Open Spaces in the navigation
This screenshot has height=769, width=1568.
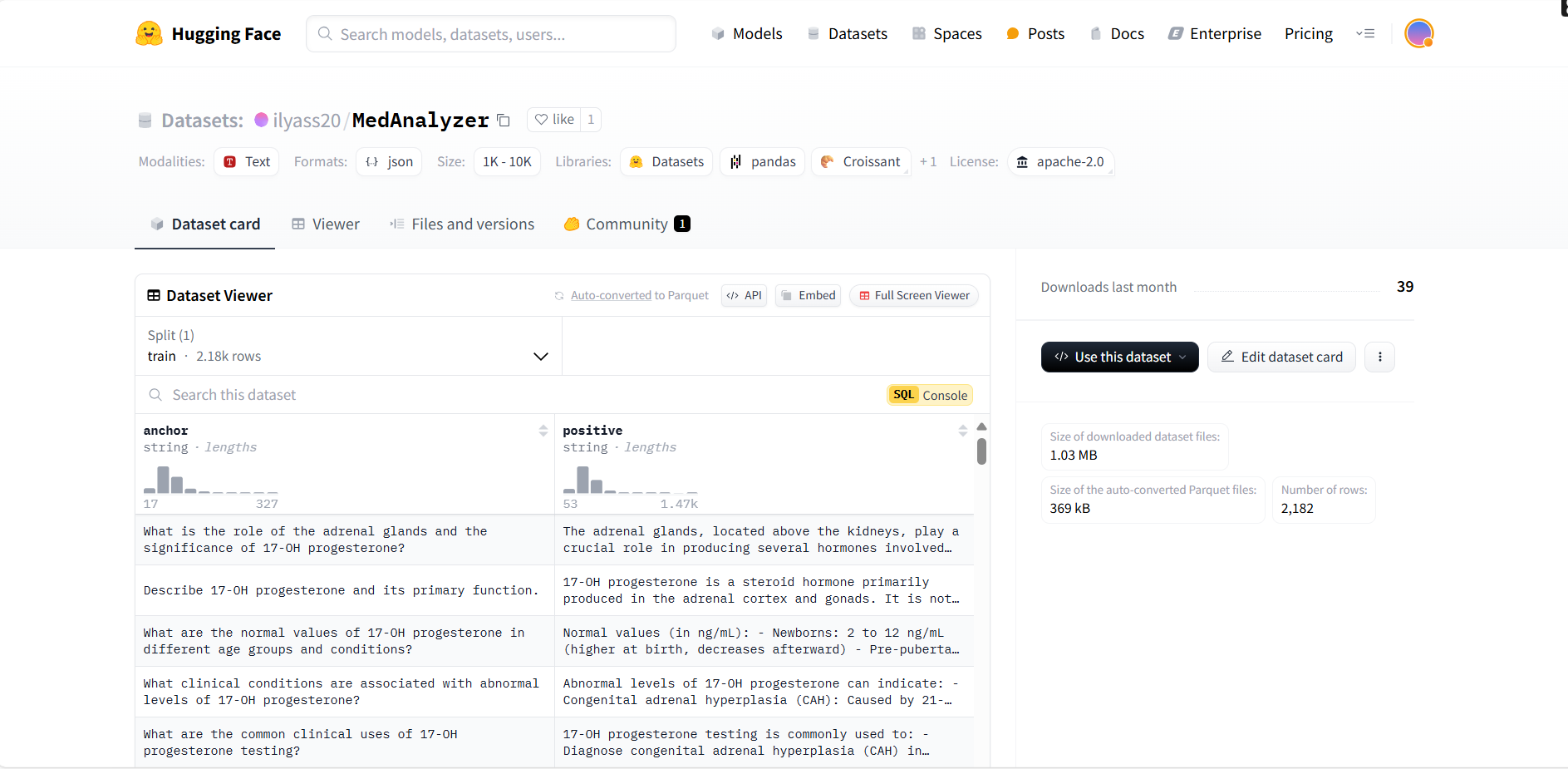pyautogui.click(x=947, y=33)
